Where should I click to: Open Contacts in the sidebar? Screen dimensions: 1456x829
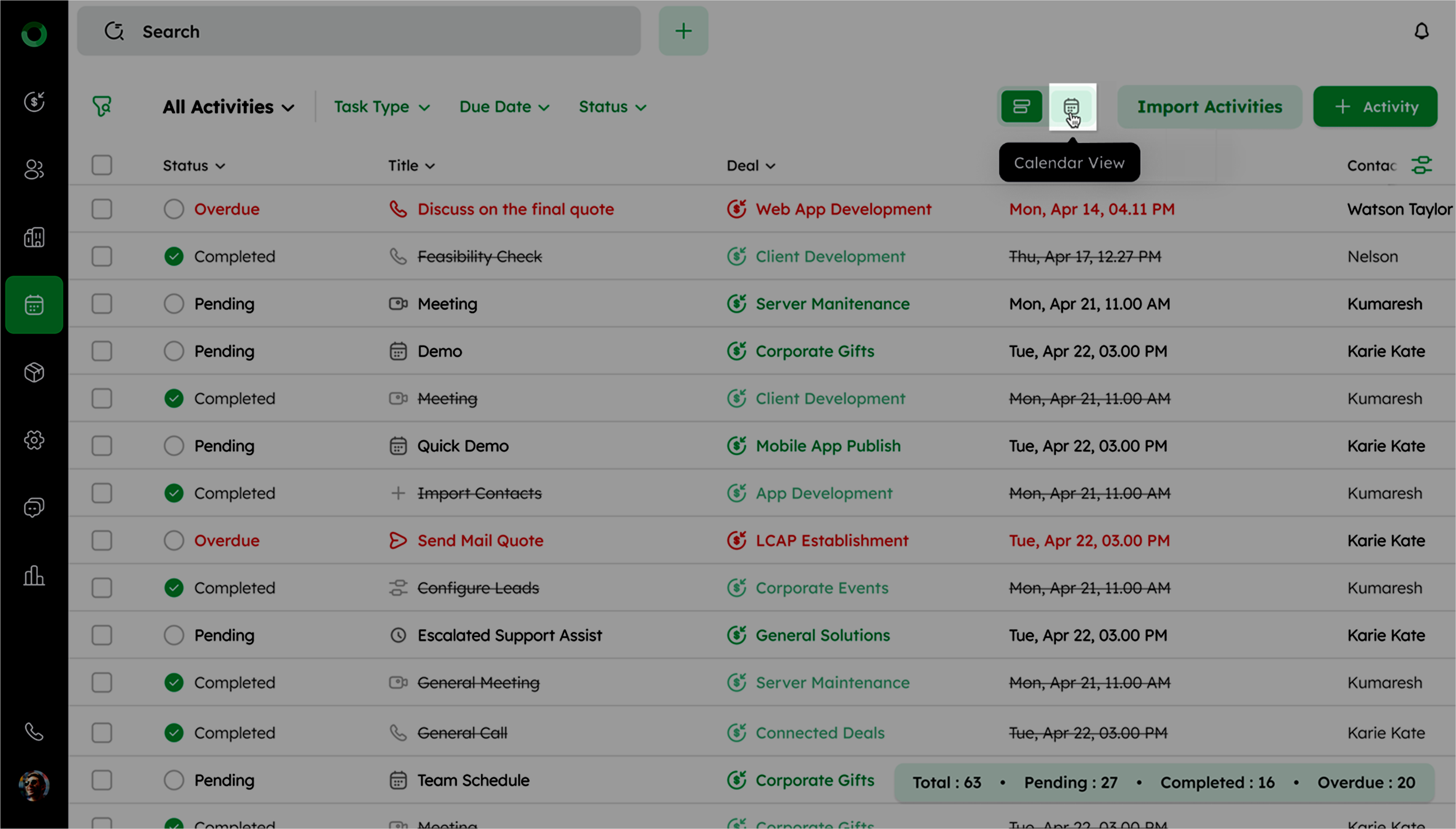click(34, 169)
